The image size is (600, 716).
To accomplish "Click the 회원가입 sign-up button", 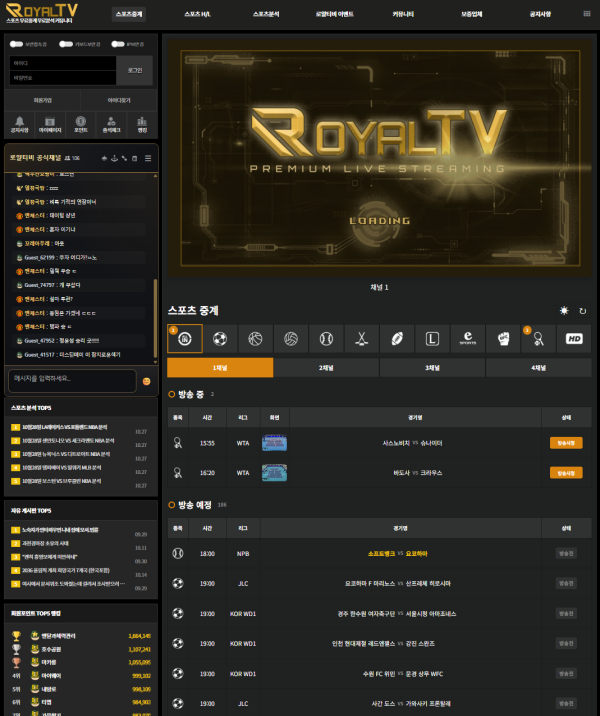I will point(42,100).
